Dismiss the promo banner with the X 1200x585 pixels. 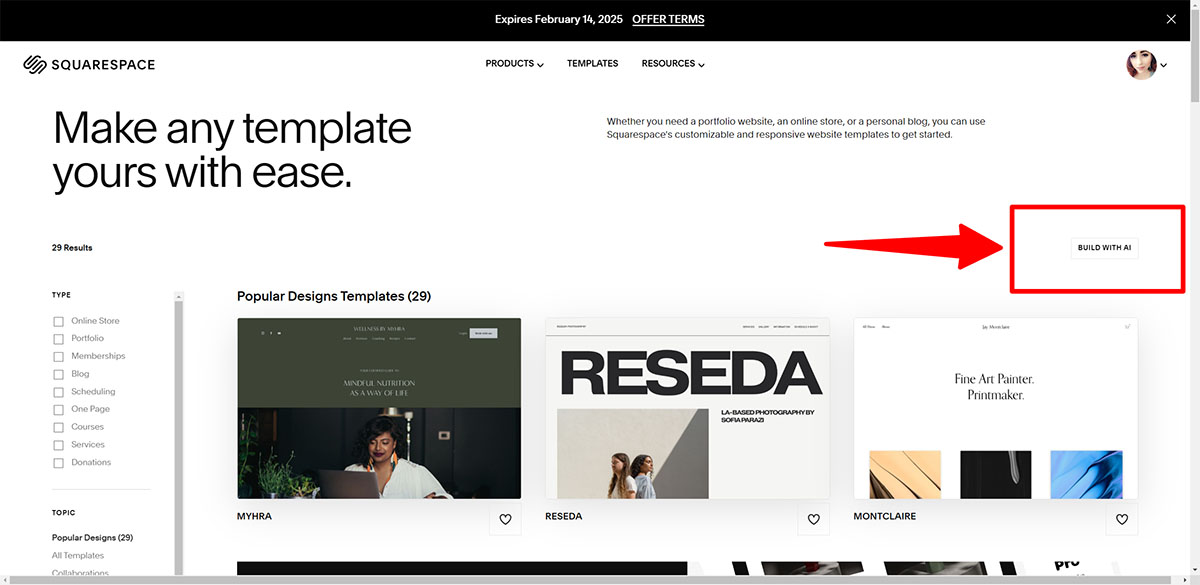click(x=1170, y=19)
